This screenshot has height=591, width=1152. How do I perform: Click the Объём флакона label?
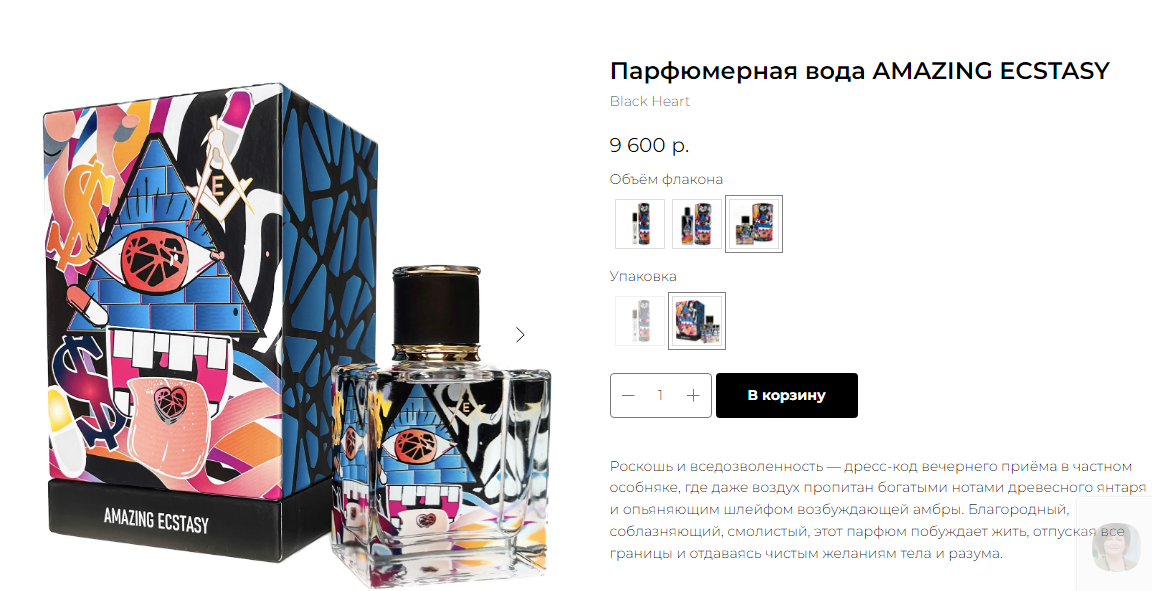point(666,179)
